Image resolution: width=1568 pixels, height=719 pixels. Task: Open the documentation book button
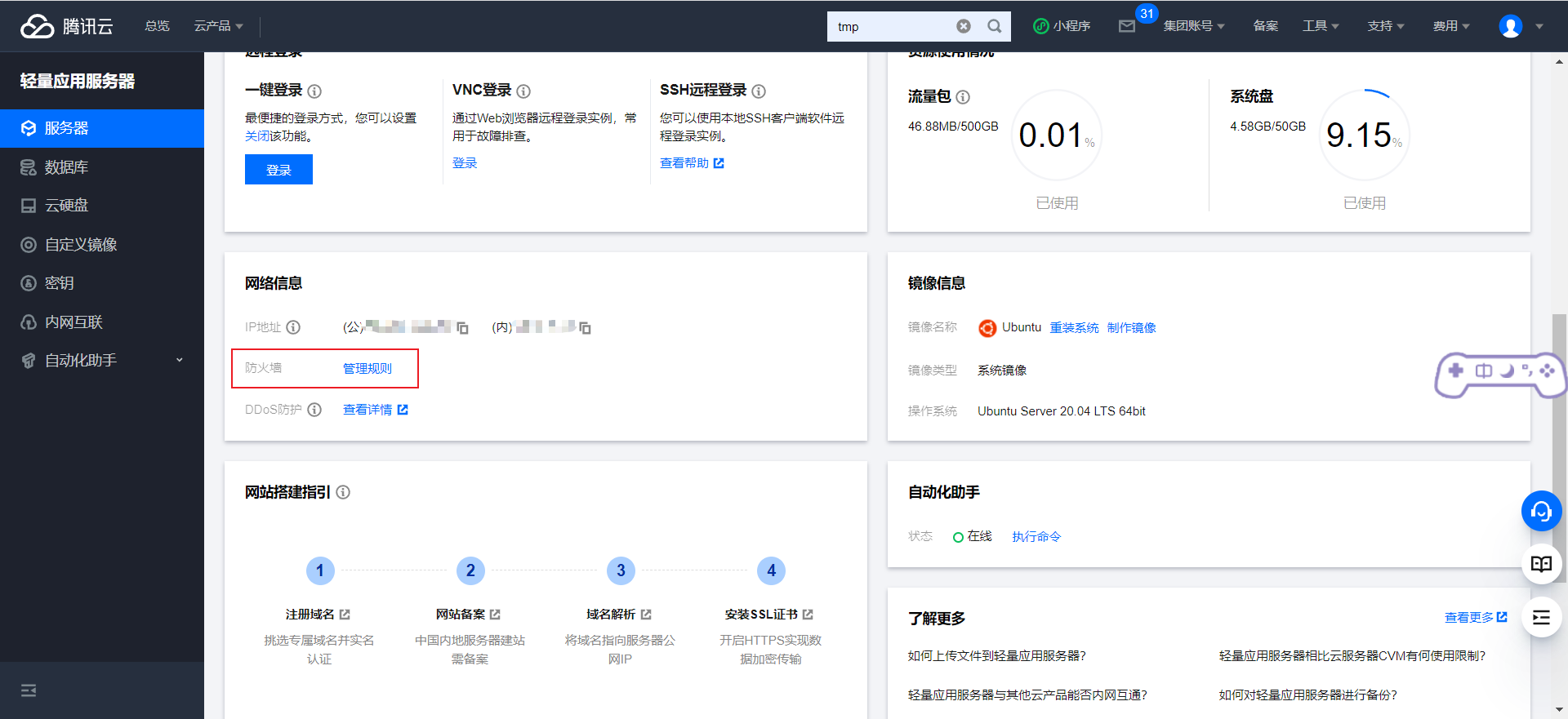1542,564
